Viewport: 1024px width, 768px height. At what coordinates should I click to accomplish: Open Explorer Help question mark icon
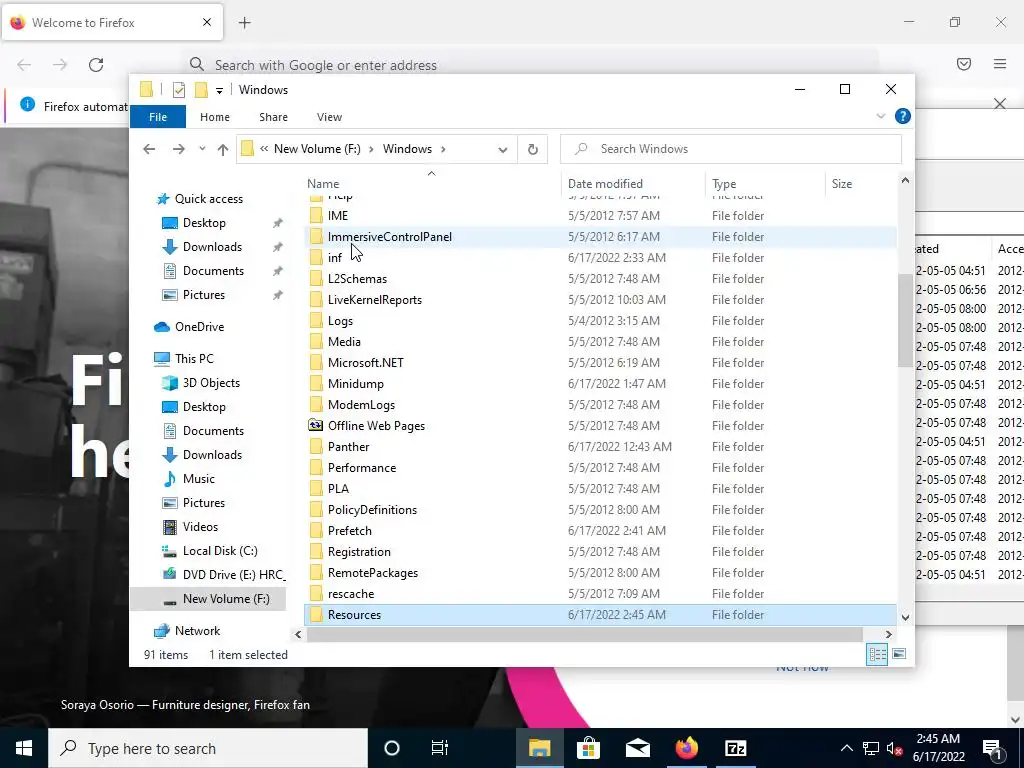(x=903, y=116)
